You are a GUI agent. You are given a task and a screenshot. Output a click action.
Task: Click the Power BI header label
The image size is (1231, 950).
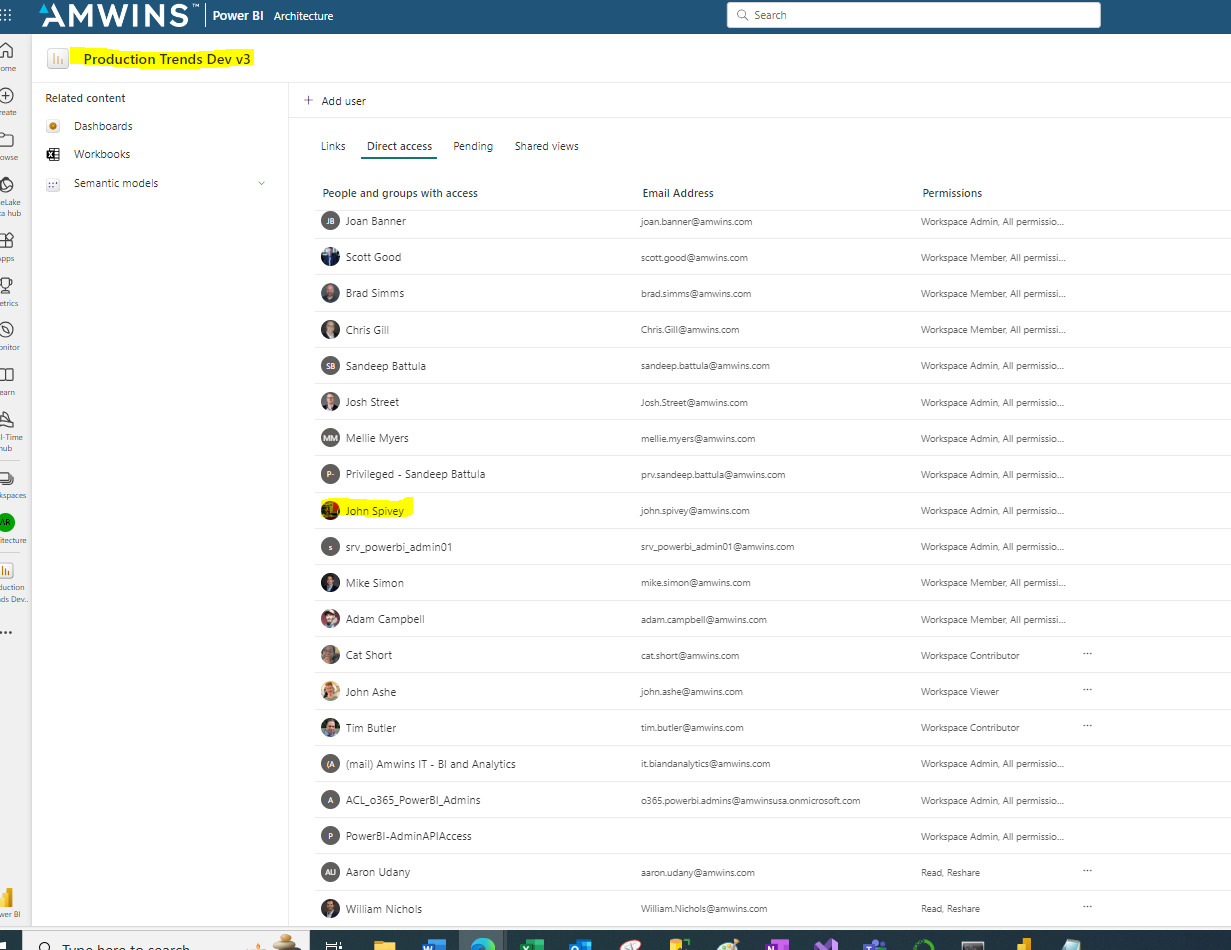237,16
